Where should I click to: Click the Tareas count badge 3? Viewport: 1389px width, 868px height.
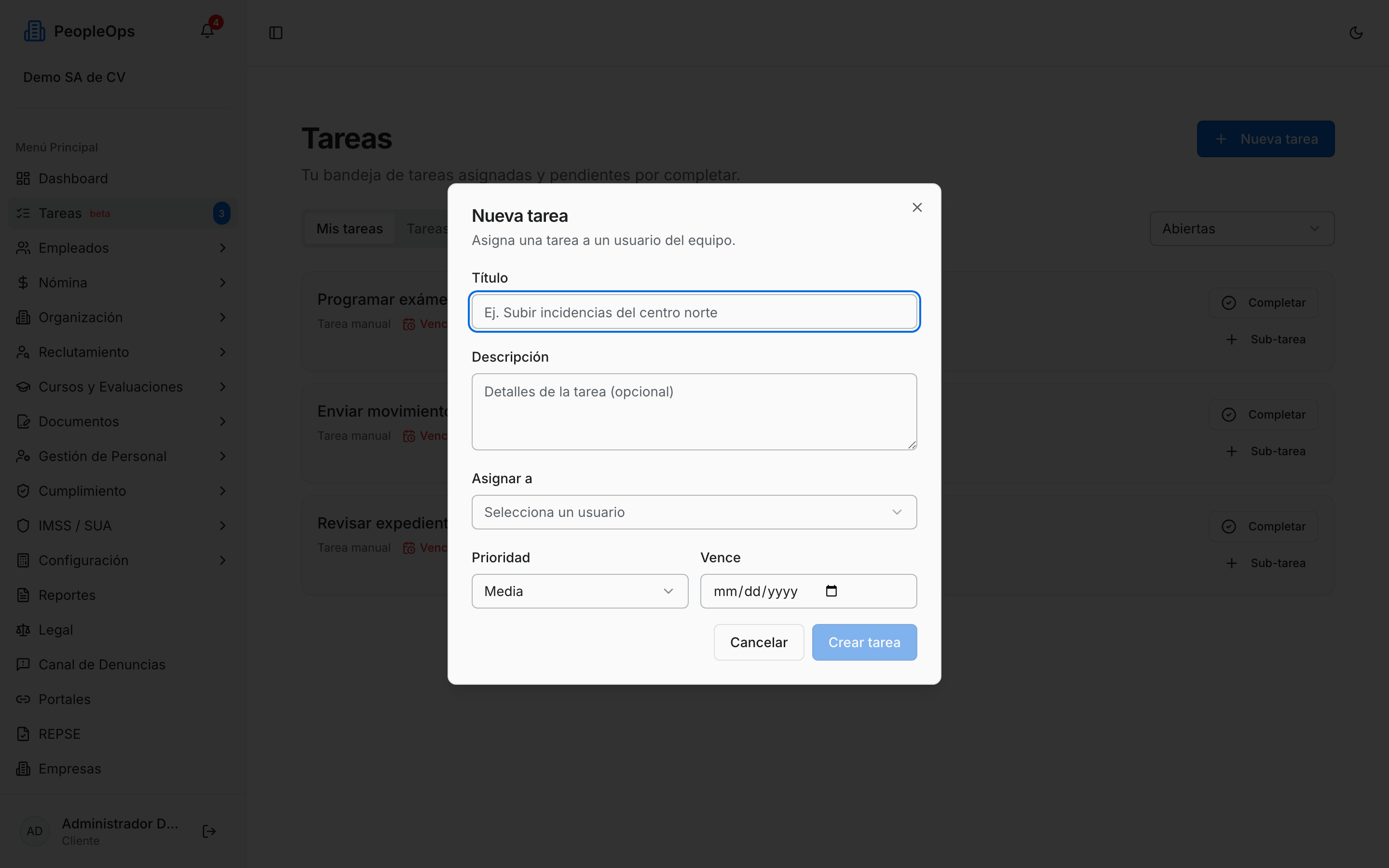(221, 213)
